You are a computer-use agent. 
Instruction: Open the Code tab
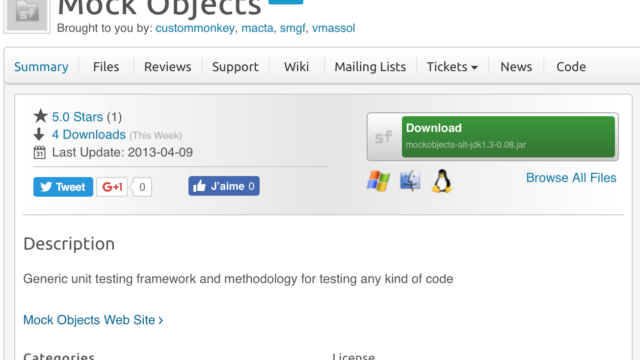click(571, 67)
